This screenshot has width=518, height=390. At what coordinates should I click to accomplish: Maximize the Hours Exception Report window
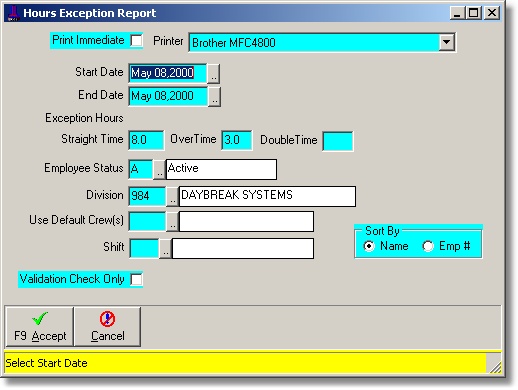coord(473,13)
